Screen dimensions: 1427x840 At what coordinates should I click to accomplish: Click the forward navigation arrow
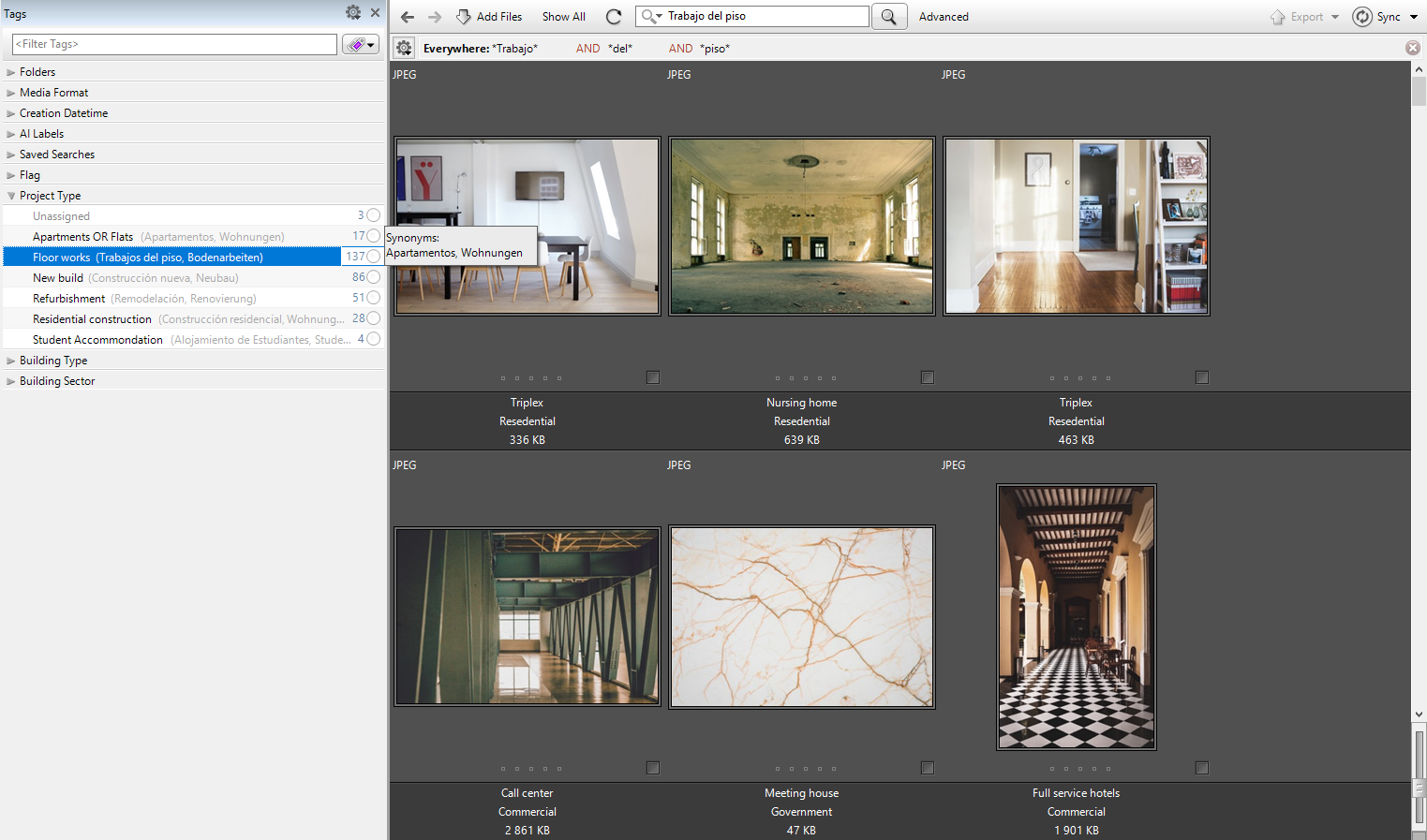click(x=435, y=17)
